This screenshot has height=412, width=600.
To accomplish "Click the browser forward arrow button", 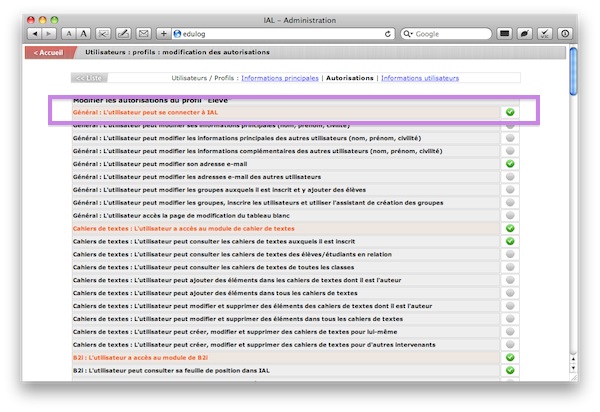I will pos(50,34).
